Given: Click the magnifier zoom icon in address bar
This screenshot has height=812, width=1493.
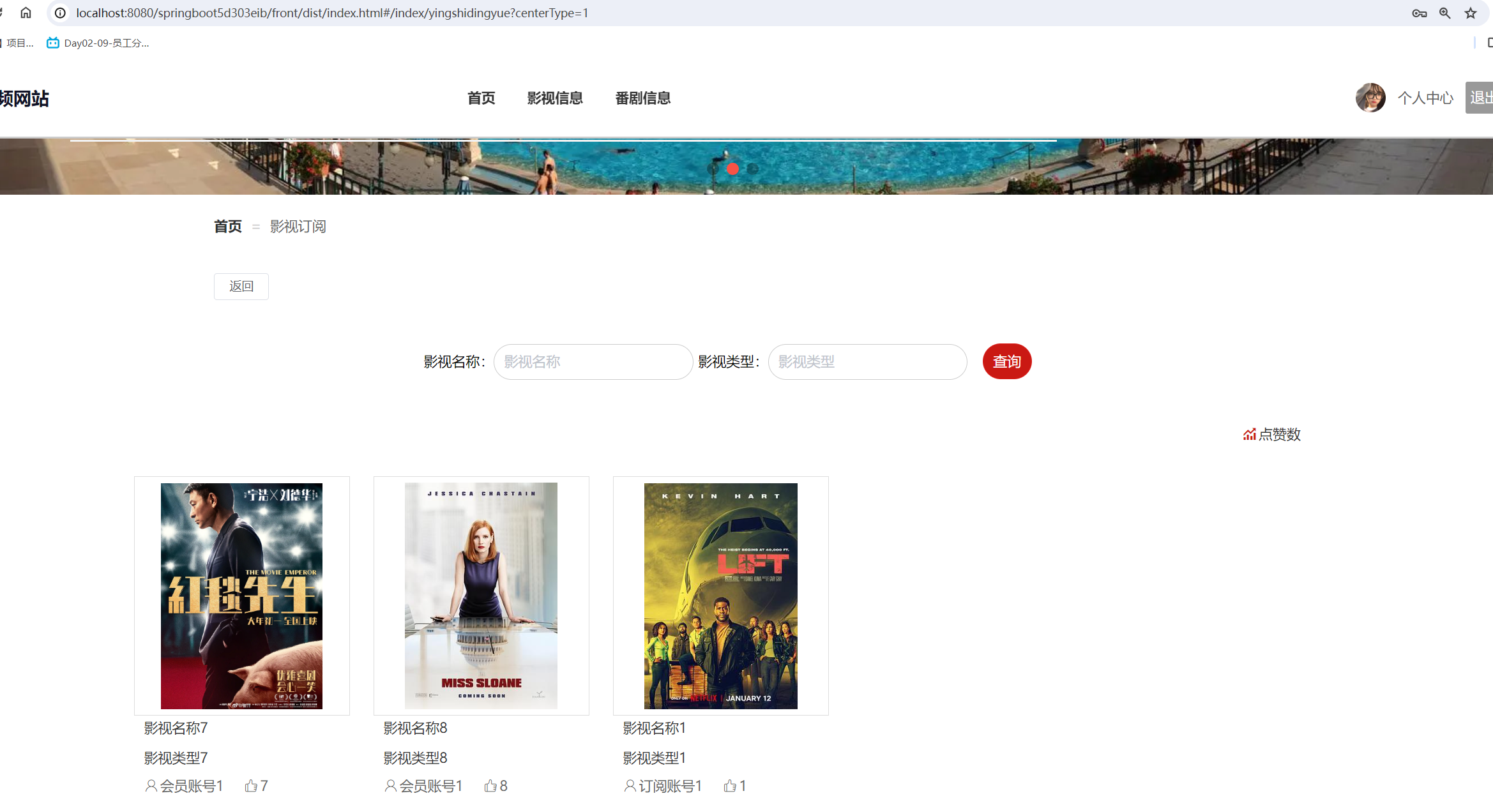Looking at the screenshot, I should pos(1445,13).
